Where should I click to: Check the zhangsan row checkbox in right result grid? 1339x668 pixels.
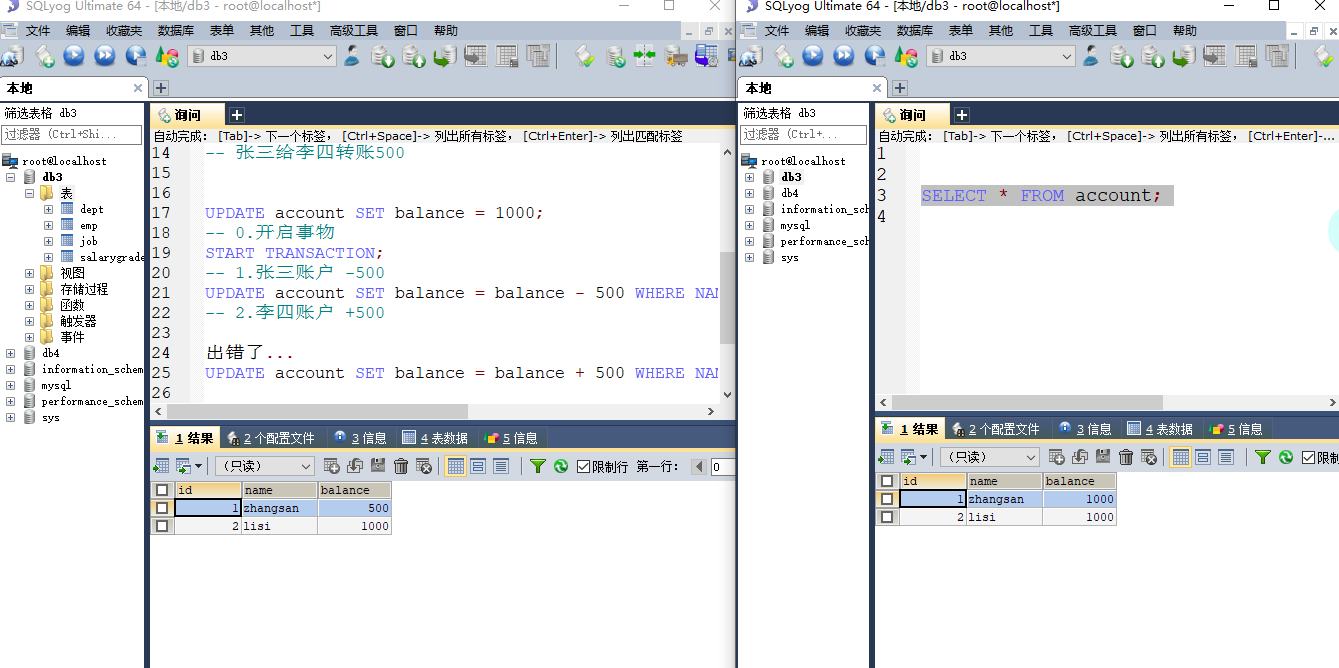point(887,499)
